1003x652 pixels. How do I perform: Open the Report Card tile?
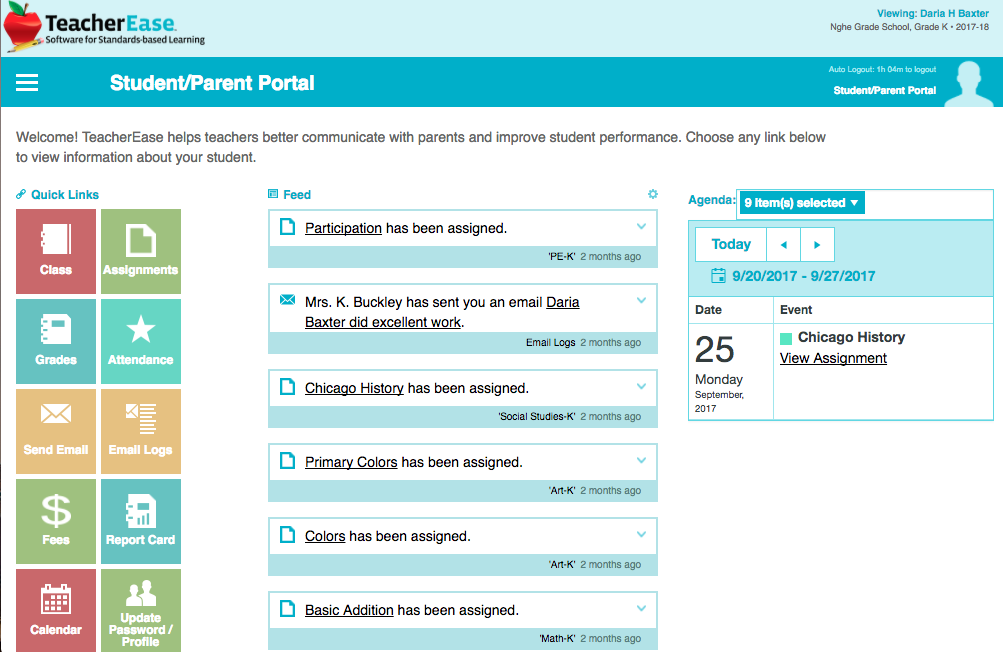(x=141, y=521)
